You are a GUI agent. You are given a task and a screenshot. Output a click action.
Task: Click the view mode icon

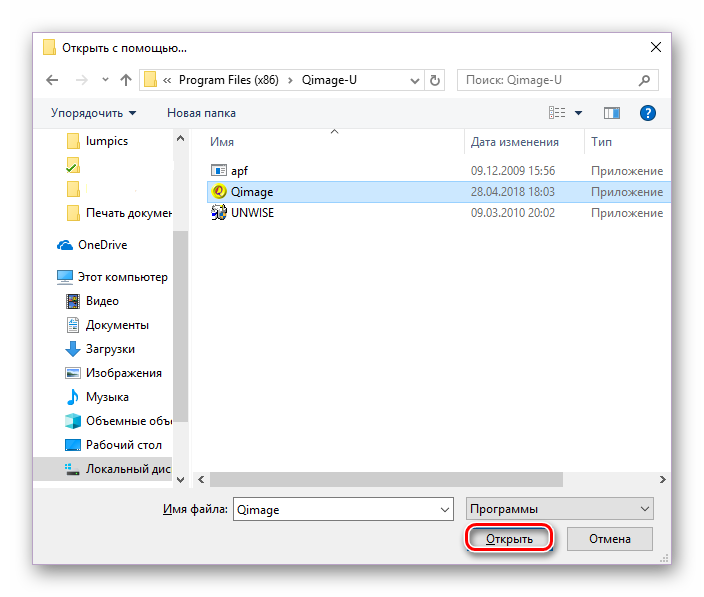pyautogui.click(x=557, y=113)
